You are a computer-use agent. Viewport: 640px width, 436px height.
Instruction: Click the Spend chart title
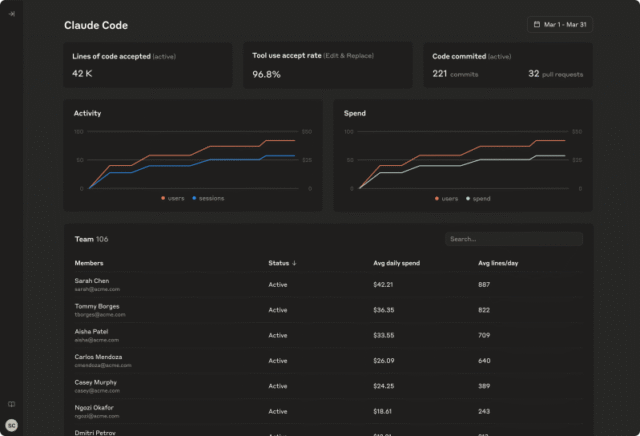pyautogui.click(x=355, y=113)
